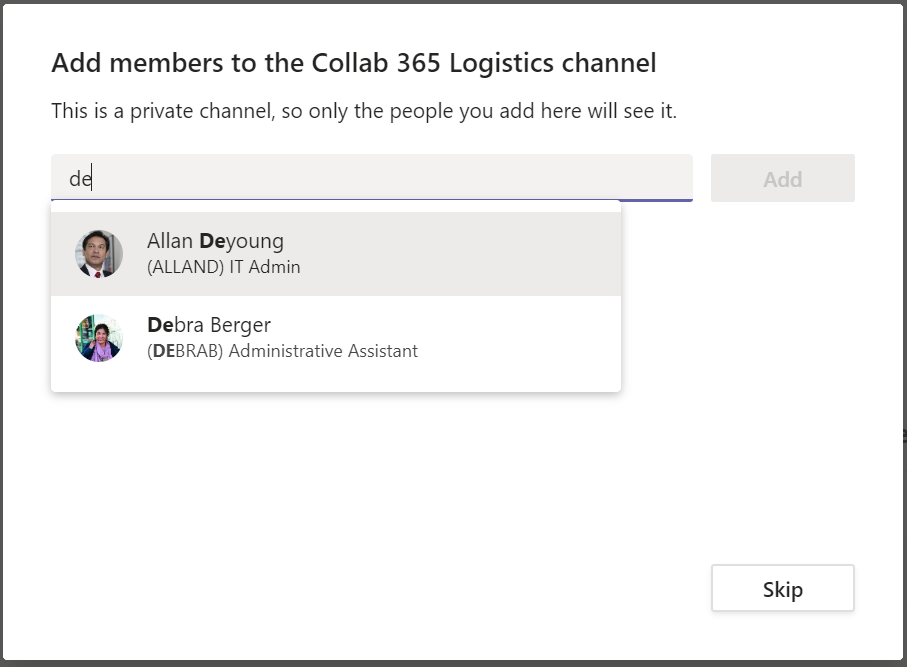The image size is (907, 667).
Task: Click the greyed-out Add button
Action: 783,178
